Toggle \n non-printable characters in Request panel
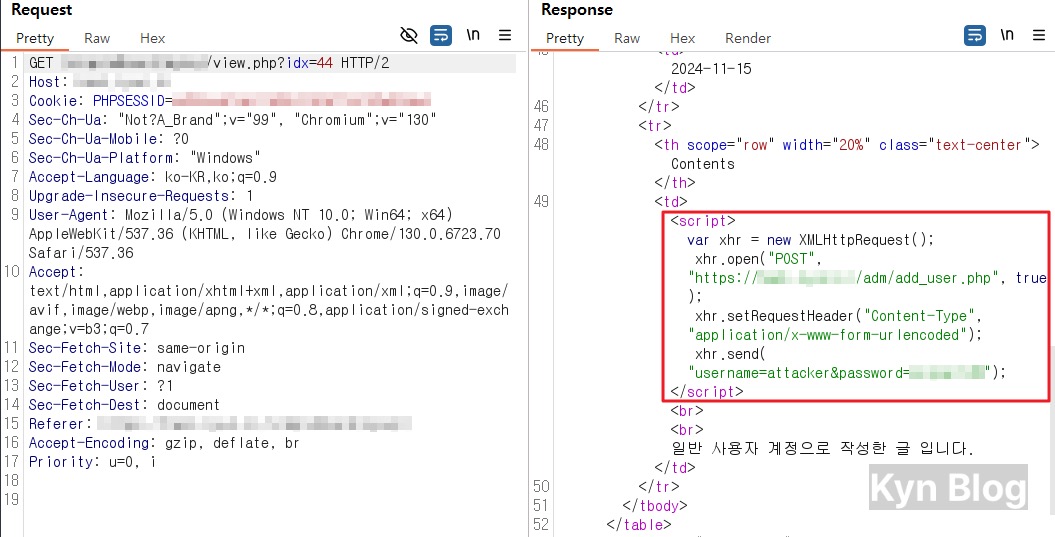 point(474,34)
